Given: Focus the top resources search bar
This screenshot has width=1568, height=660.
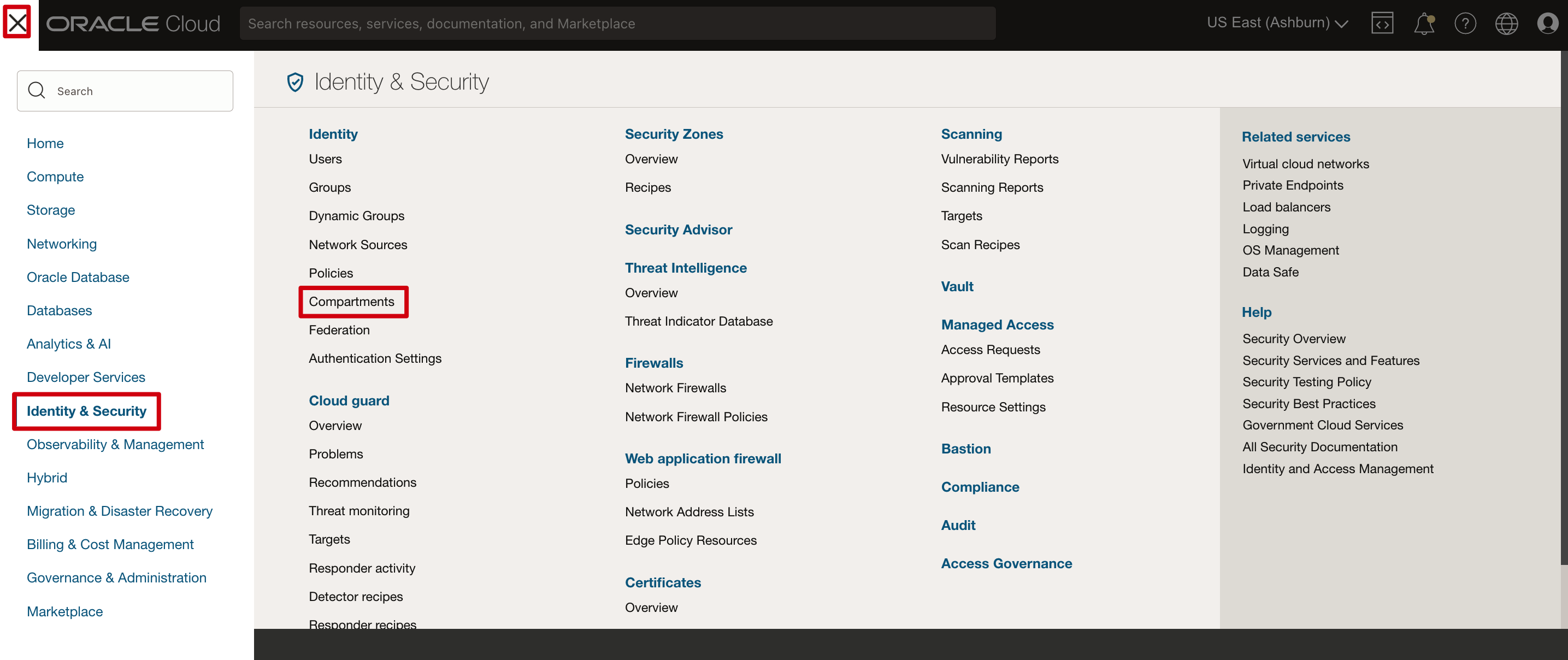Looking at the screenshot, I should (617, 23).
